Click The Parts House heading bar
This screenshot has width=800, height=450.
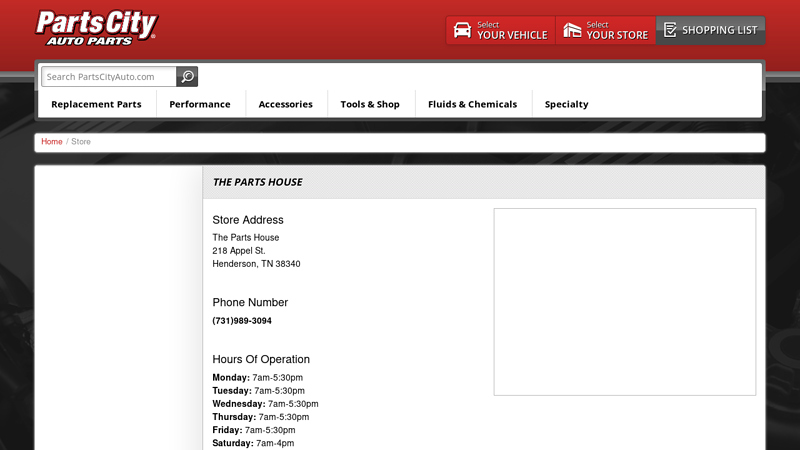point(483,182)
